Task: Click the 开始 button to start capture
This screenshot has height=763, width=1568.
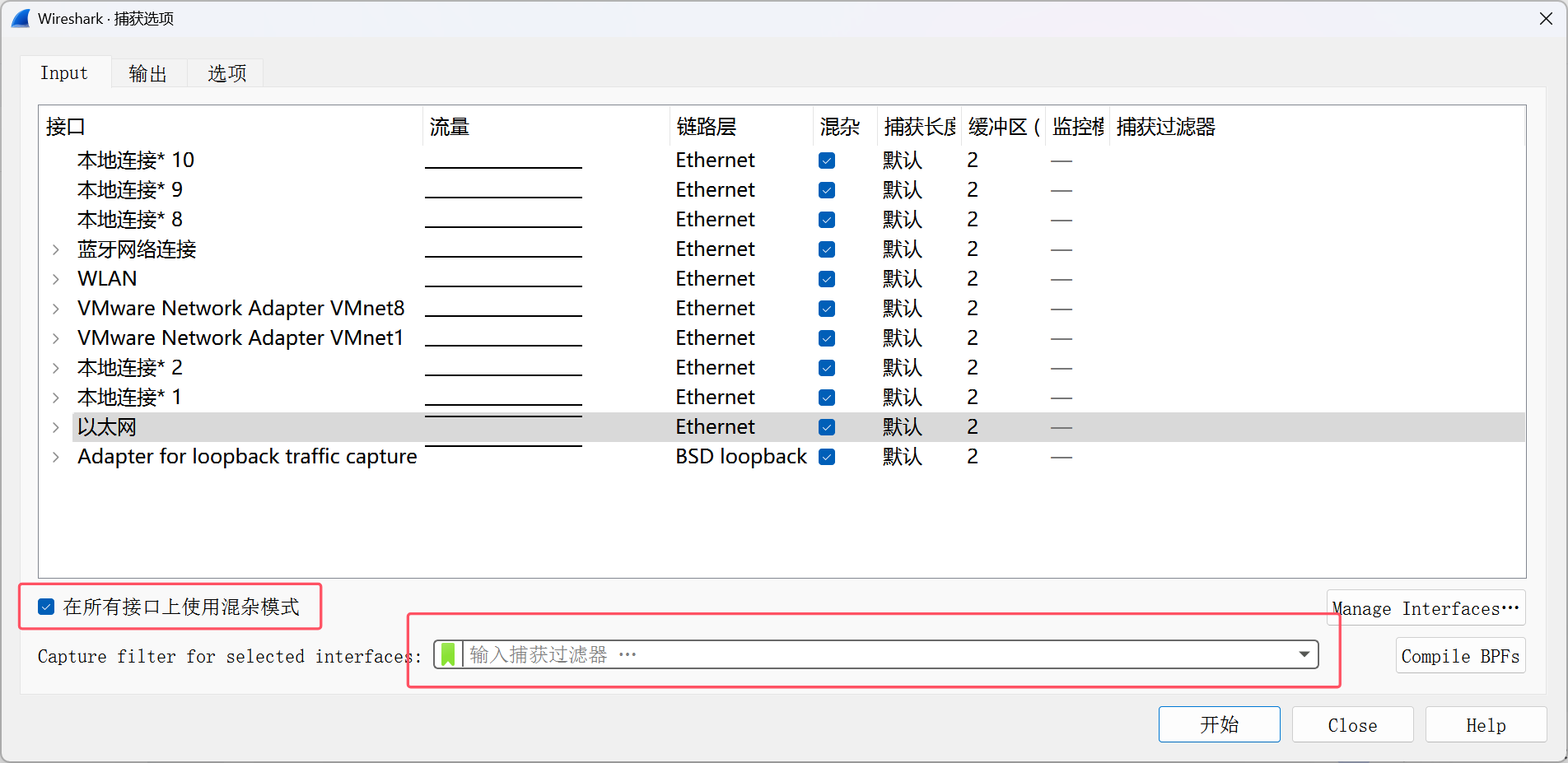Action: click(1219, 724)
